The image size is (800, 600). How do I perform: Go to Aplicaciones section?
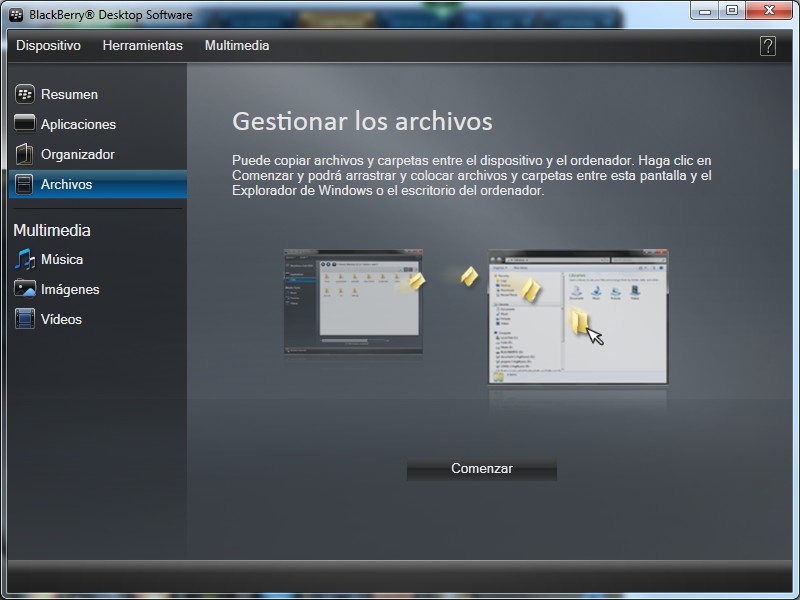pyautogui.click(x=78, y=124)
